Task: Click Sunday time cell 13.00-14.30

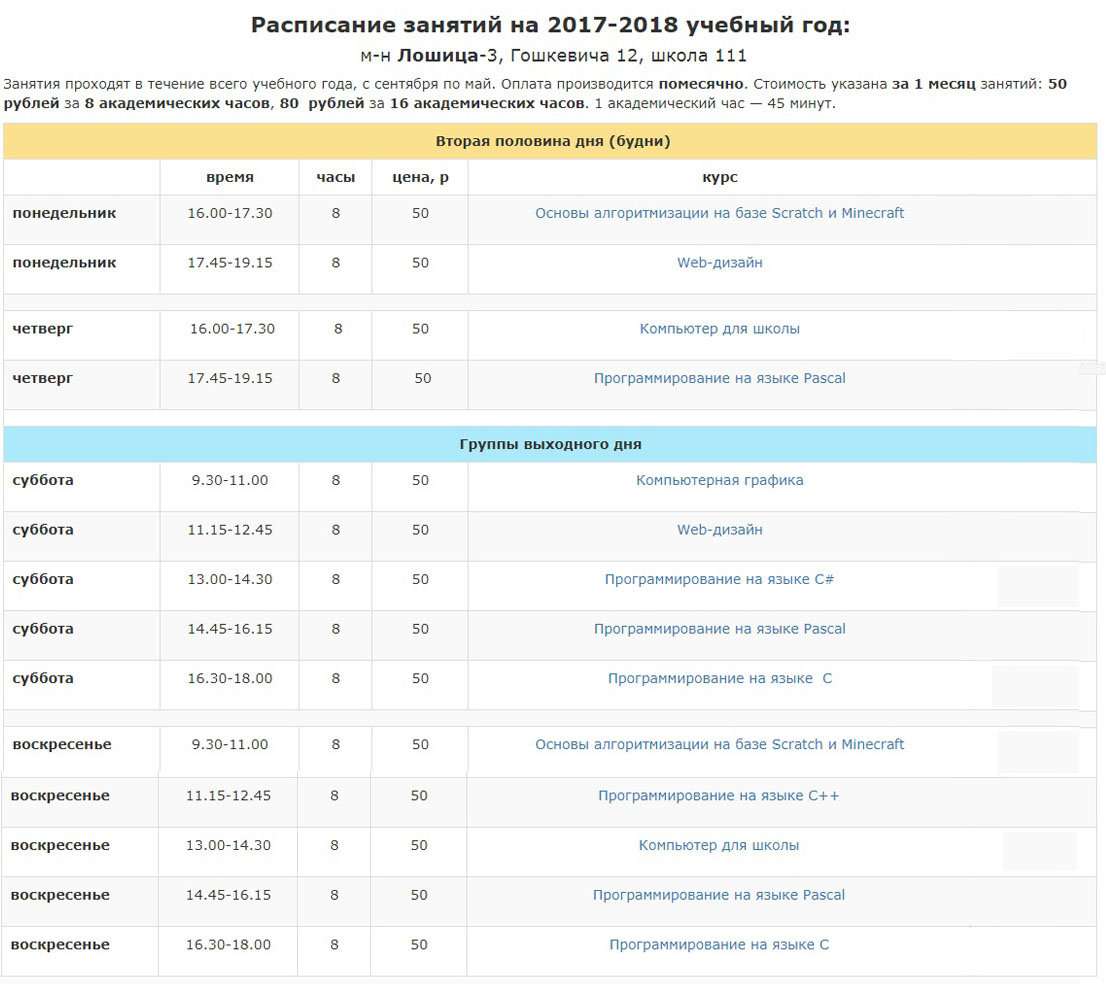Action: coord(229,845)
